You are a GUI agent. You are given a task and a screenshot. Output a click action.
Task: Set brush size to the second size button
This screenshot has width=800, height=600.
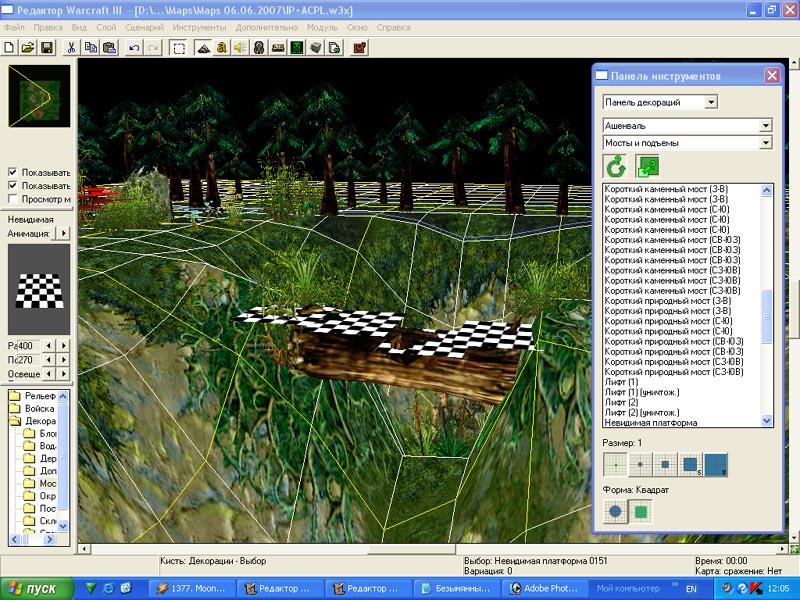coord(640,465)
